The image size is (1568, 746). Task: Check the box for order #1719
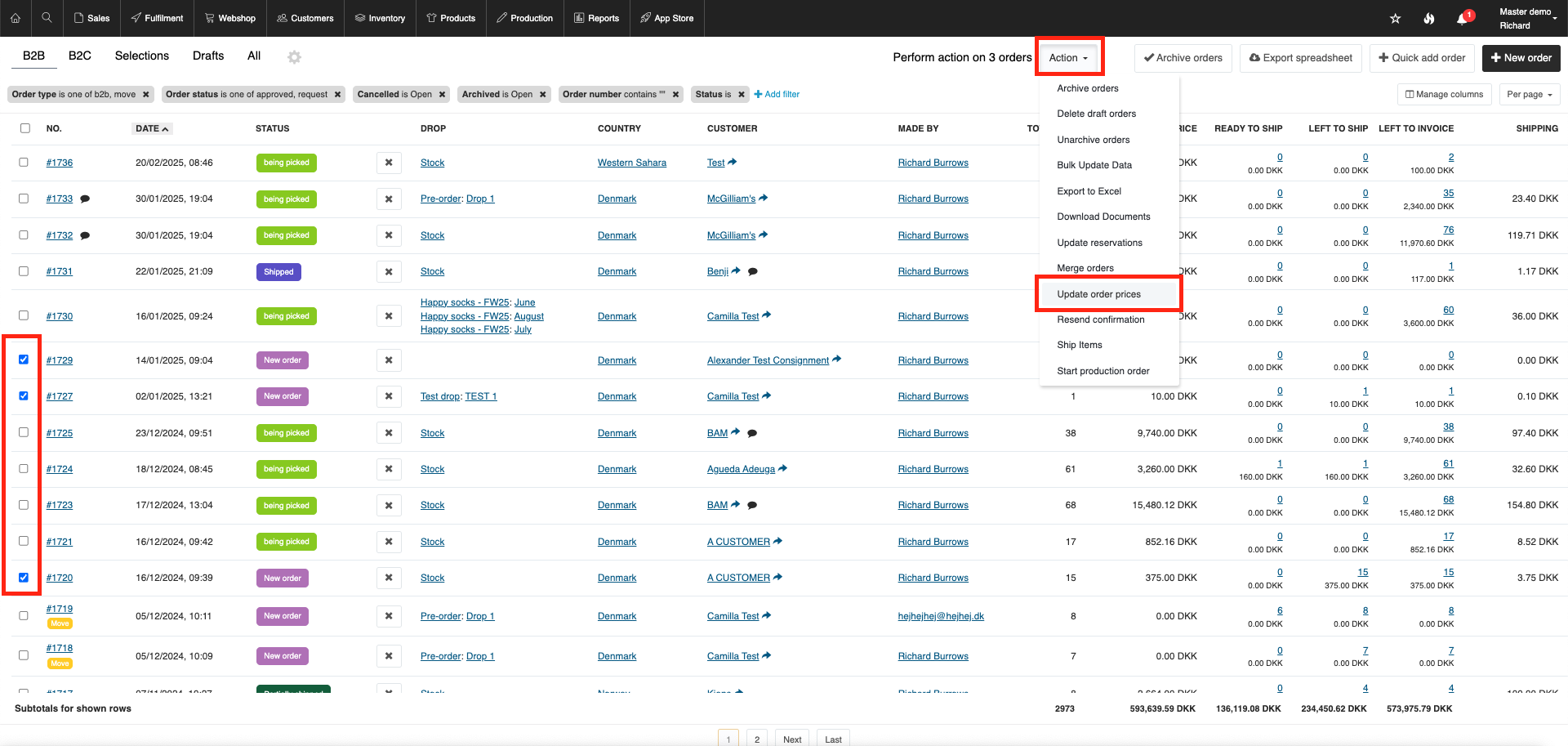(x=24, y=616)
